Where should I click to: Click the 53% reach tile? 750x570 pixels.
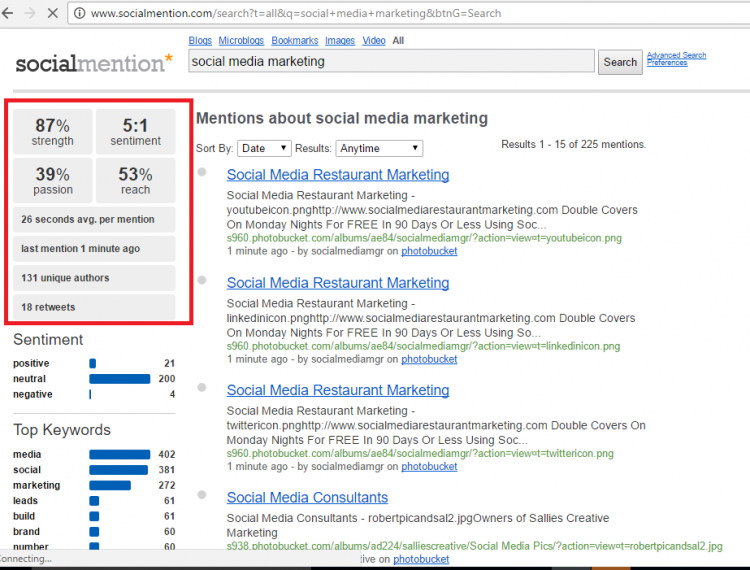click(x=135, y=181)
